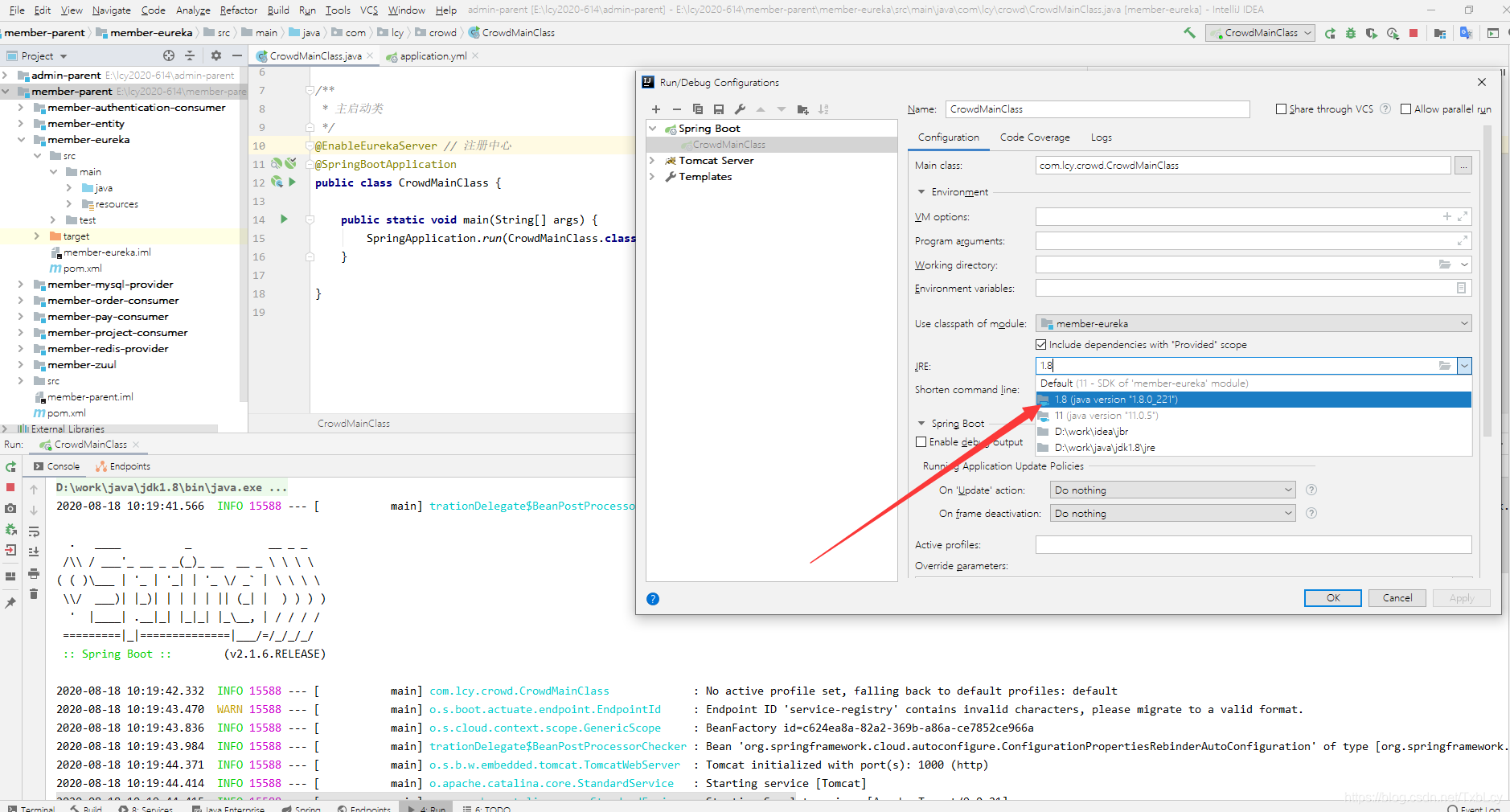Browse for Main class with ellipsis button
Viewport: 1510px width, 812px height.
pyautogui.click(x=1463, y=166)
